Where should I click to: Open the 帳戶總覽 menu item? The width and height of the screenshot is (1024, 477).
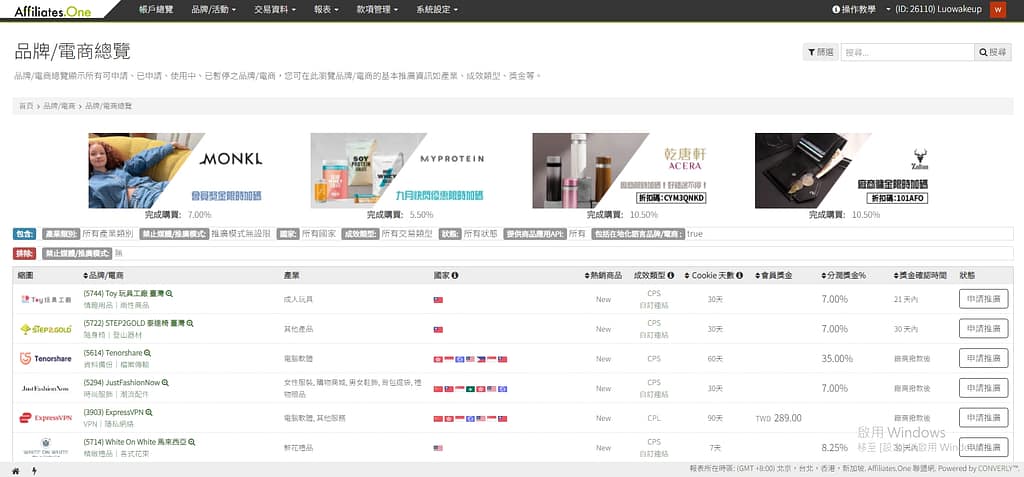[x=156, y=10]
